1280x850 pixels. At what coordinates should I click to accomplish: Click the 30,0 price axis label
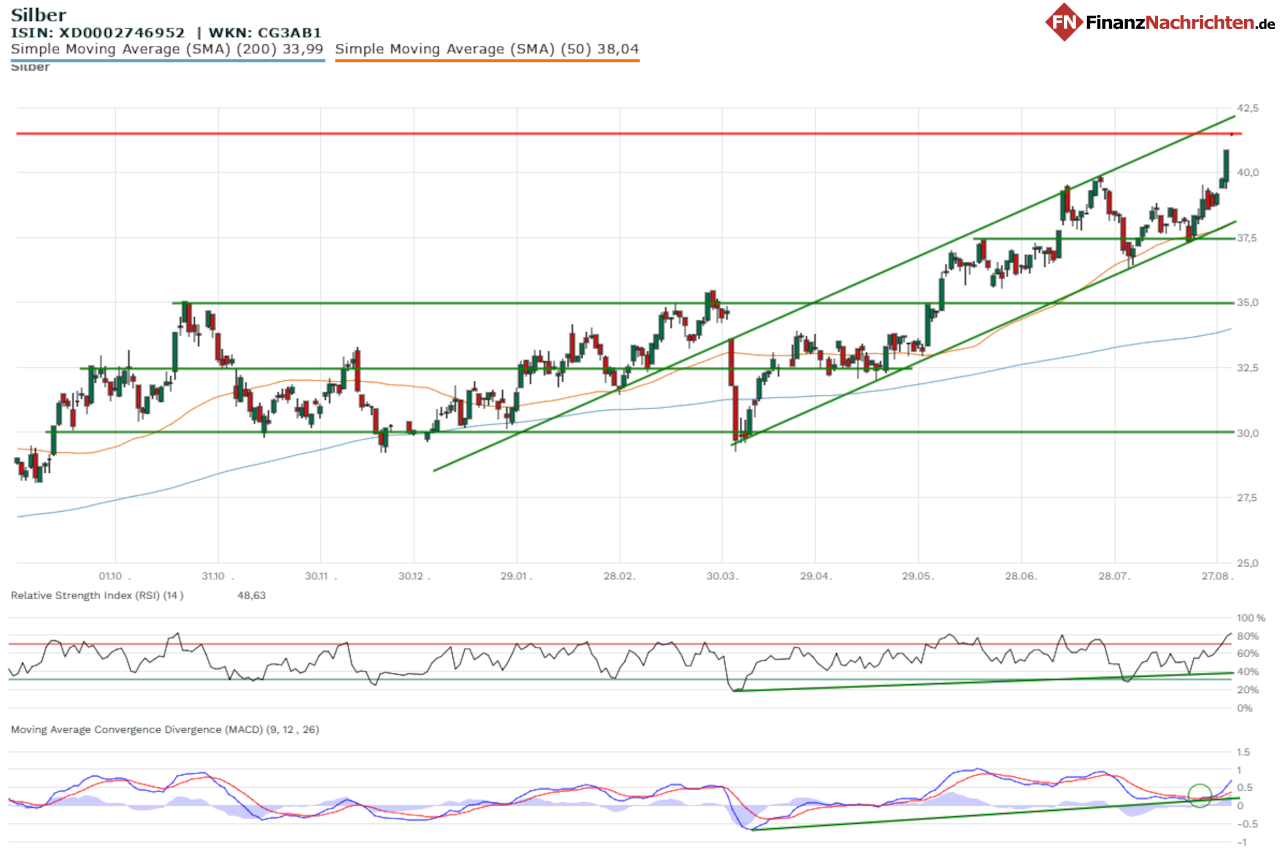(x=1248, y=433)
